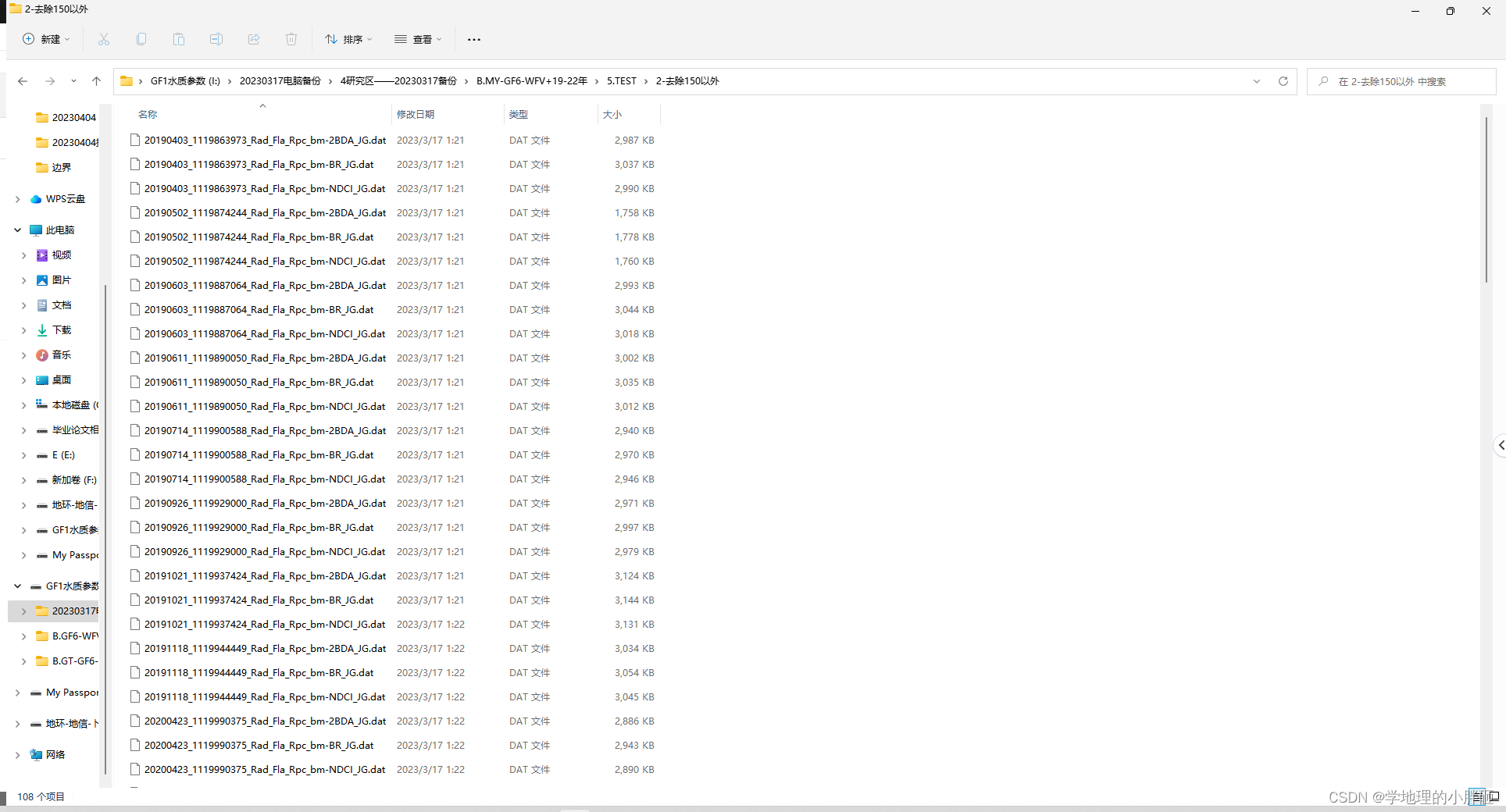Click GF1水质参数 (I:) in breadcrumb
This screenshot has height=812, width=1506.
[x=185, y=81]
